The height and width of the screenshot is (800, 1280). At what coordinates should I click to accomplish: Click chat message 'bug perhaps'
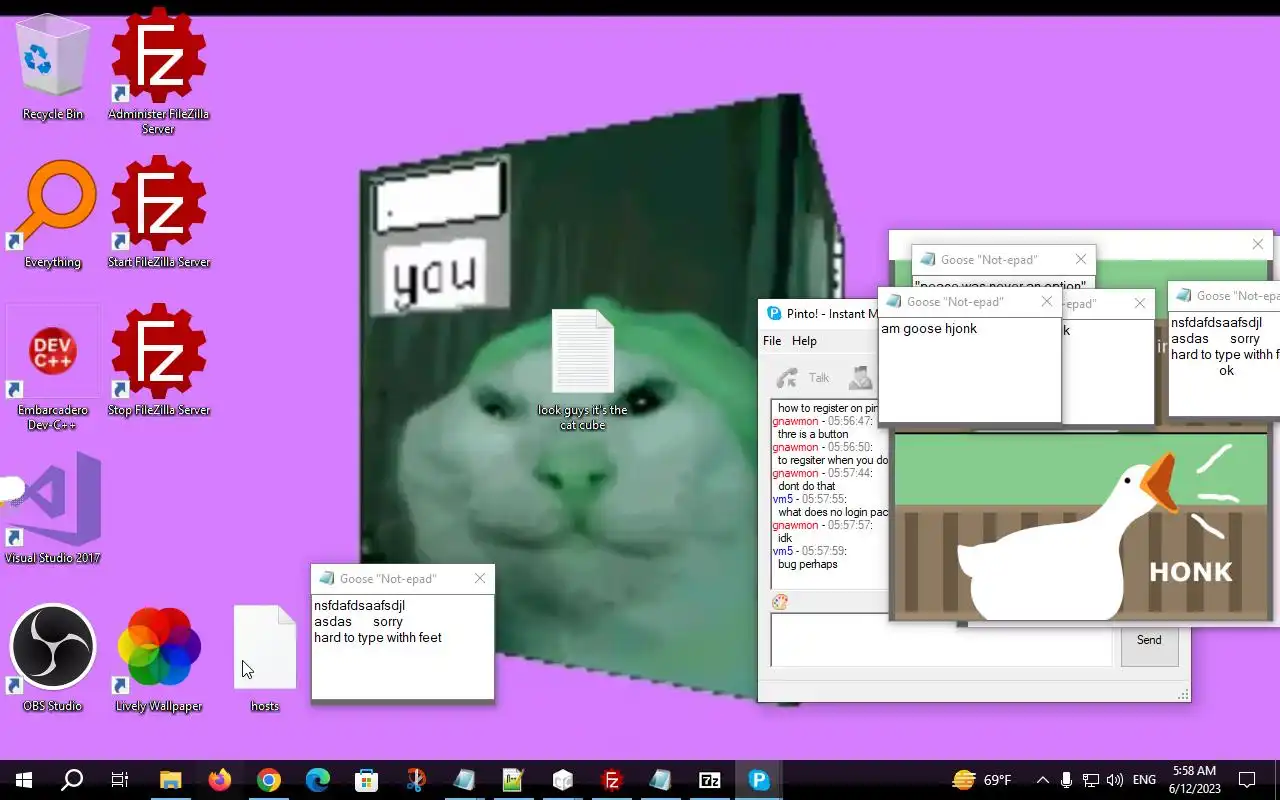[x=808, y=564]
